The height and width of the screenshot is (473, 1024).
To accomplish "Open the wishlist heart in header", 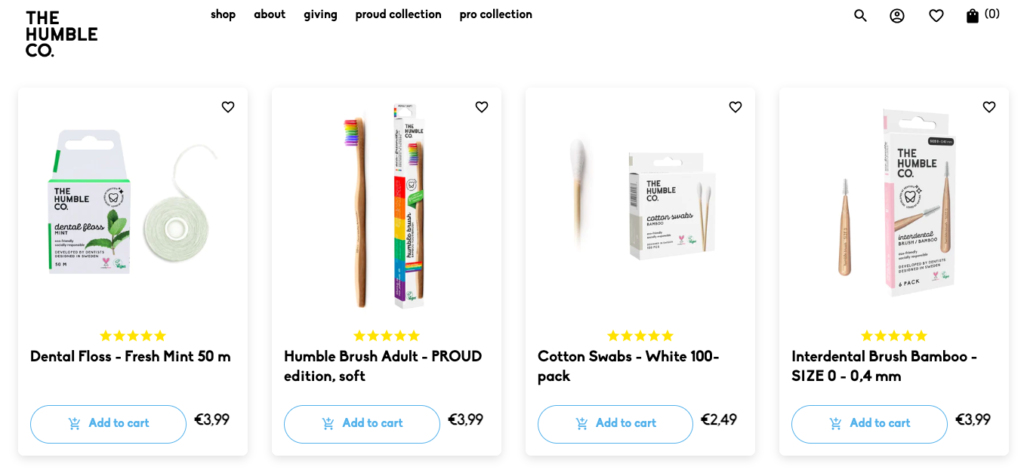I will (936, 16).
